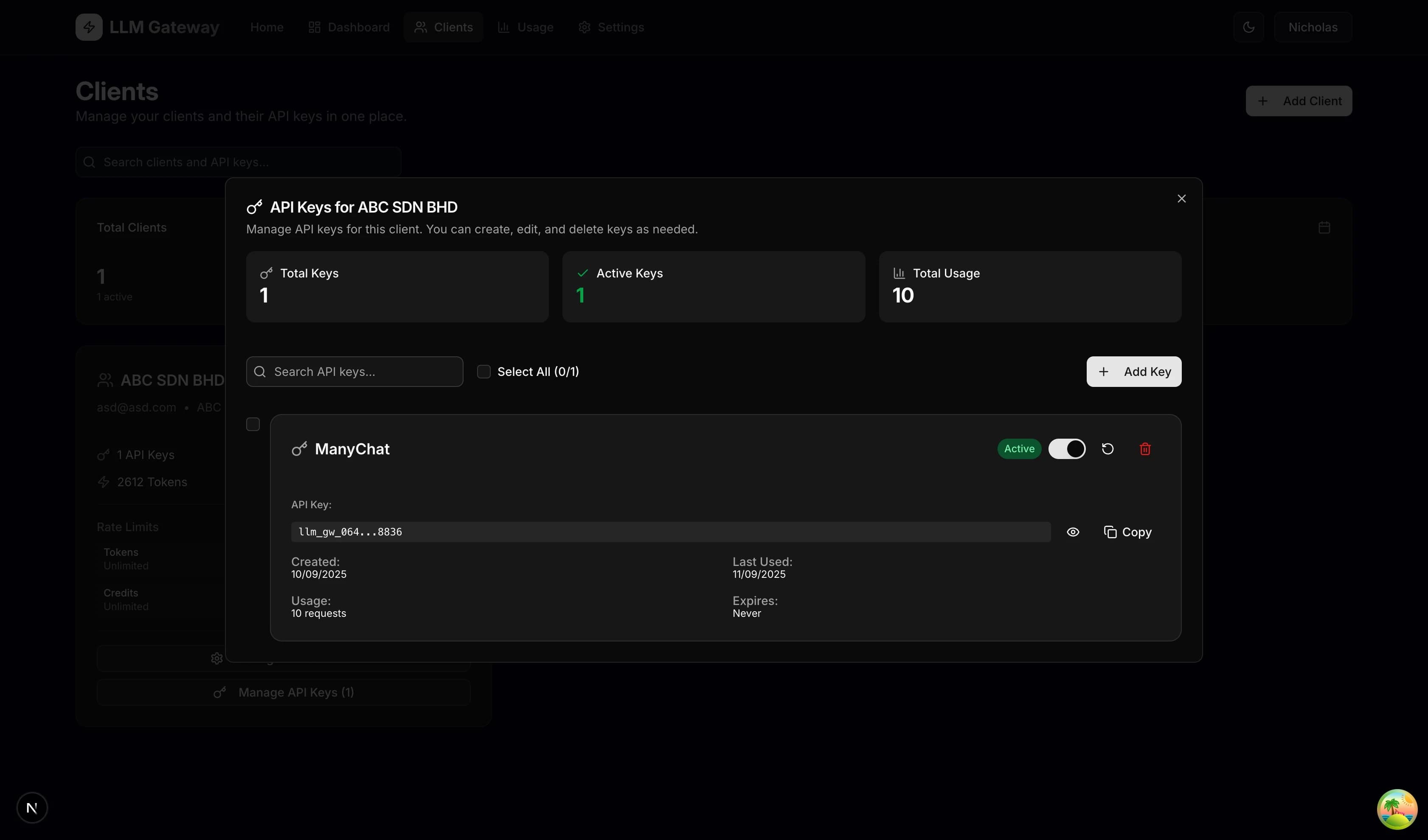
Task: Open dark mode with the moon icon
Action: click(x=1248, y=27)
